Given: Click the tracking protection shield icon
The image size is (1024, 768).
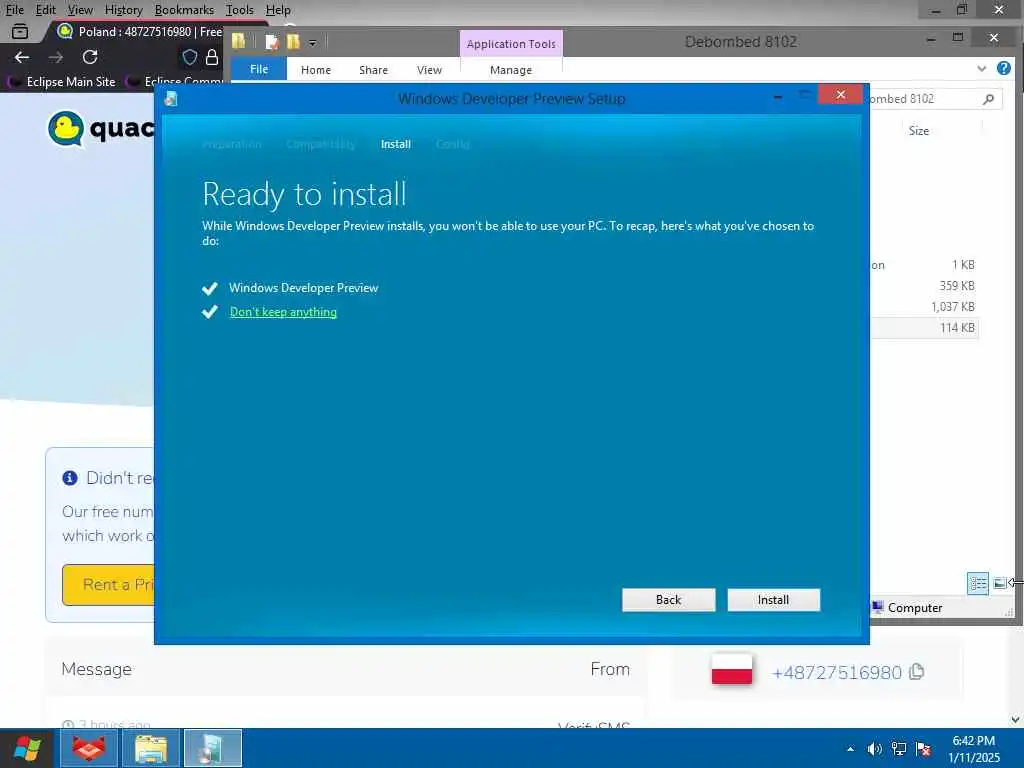Looking at the screenshot, I should tap(189, 57).
